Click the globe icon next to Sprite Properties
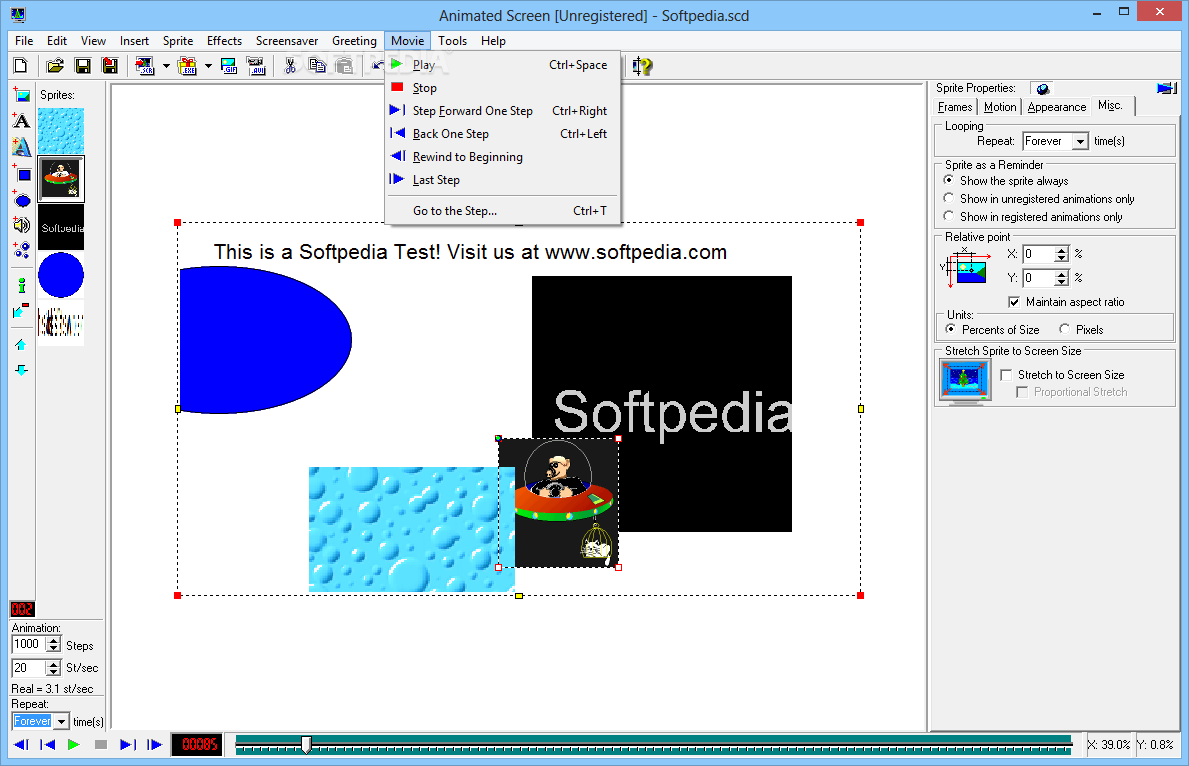Image resolution: width=1189 pixels, height=766 pixels. [x=1043, y=89]
